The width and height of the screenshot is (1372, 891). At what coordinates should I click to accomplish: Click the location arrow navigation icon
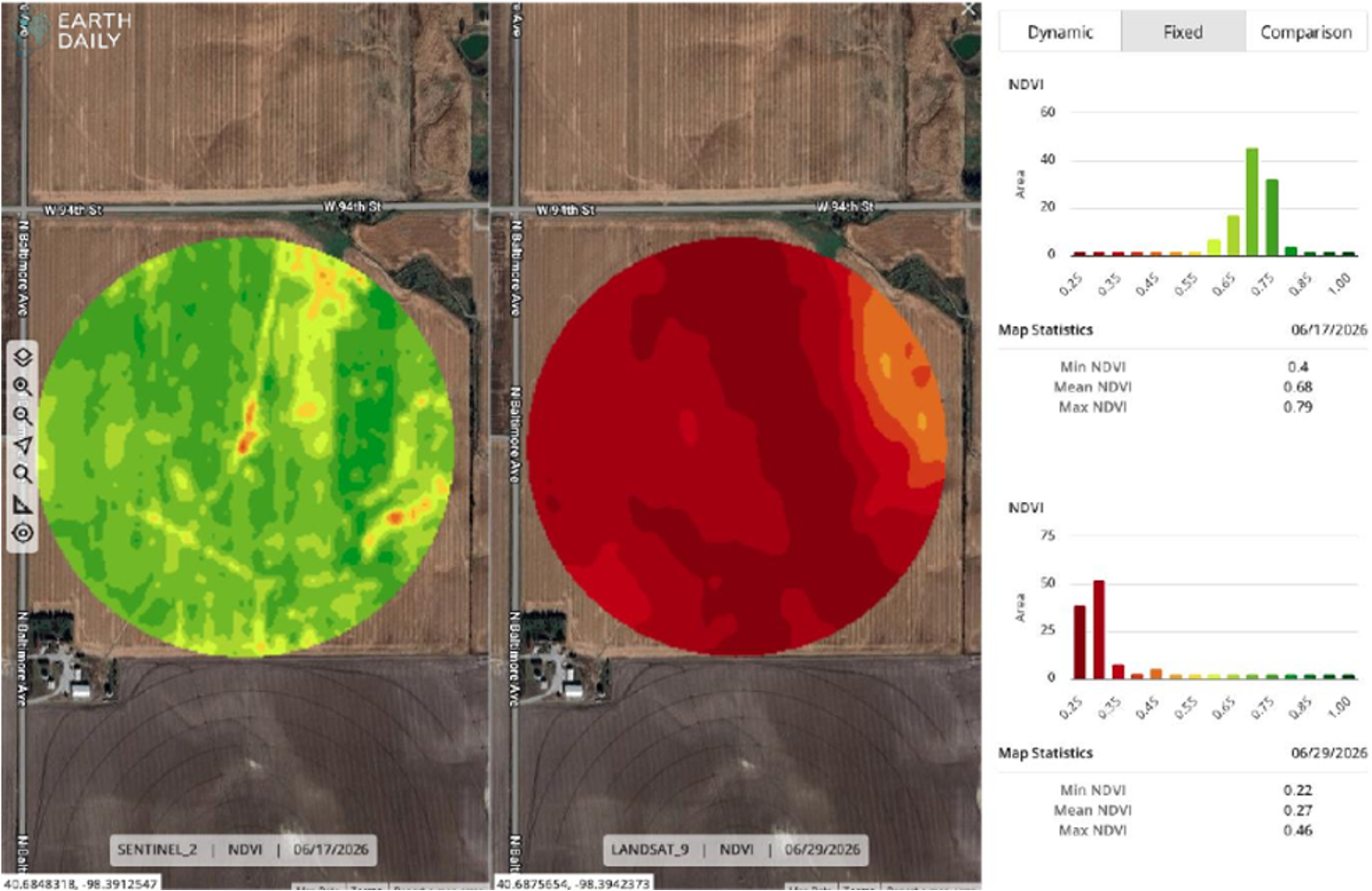tap(23, 445)
